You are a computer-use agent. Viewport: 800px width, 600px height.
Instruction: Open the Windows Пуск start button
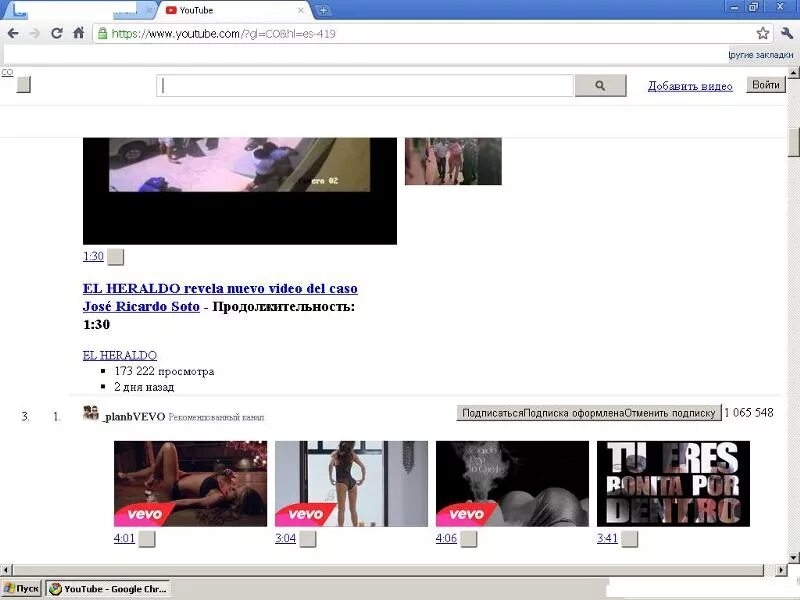[21, 589]
